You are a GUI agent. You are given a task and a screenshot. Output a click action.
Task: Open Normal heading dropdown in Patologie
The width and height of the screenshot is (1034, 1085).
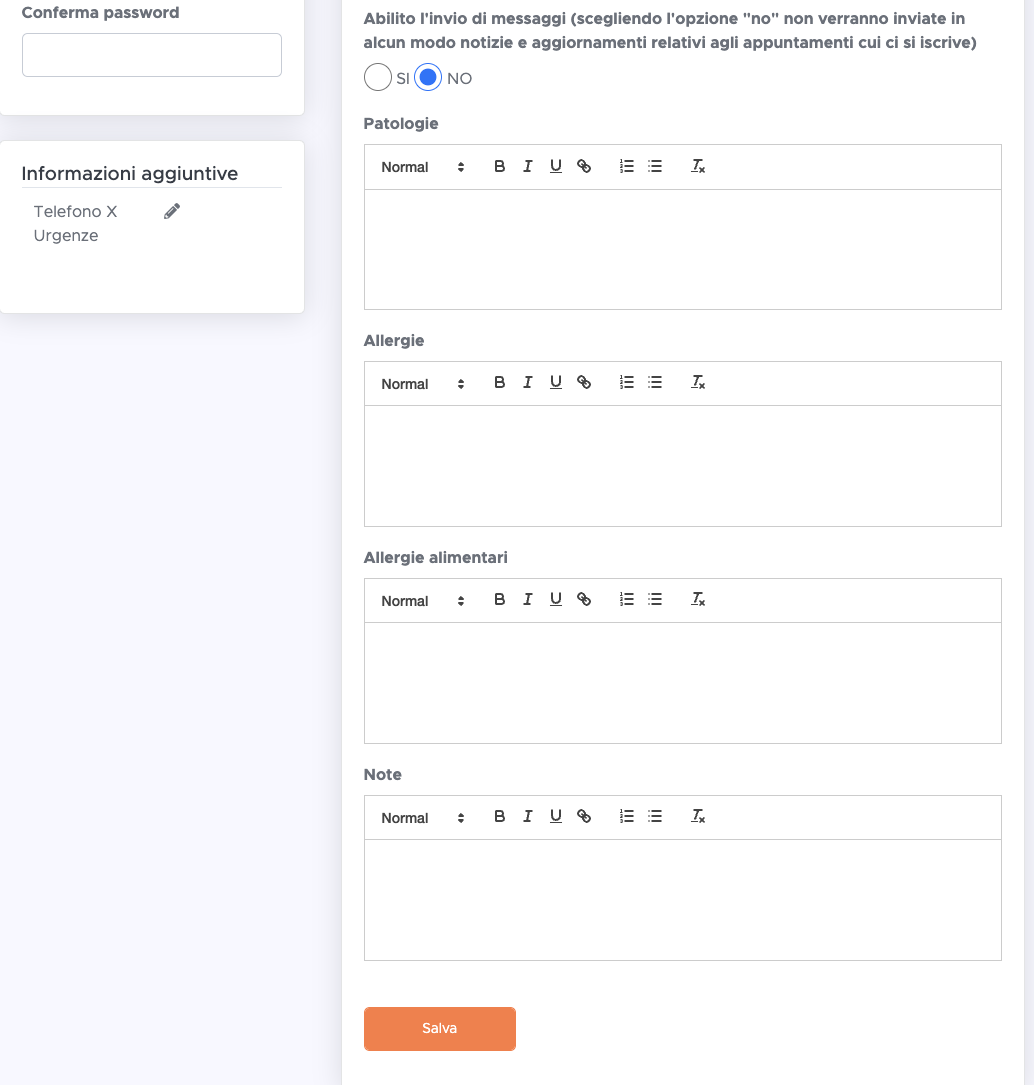[x=422, y=167]
